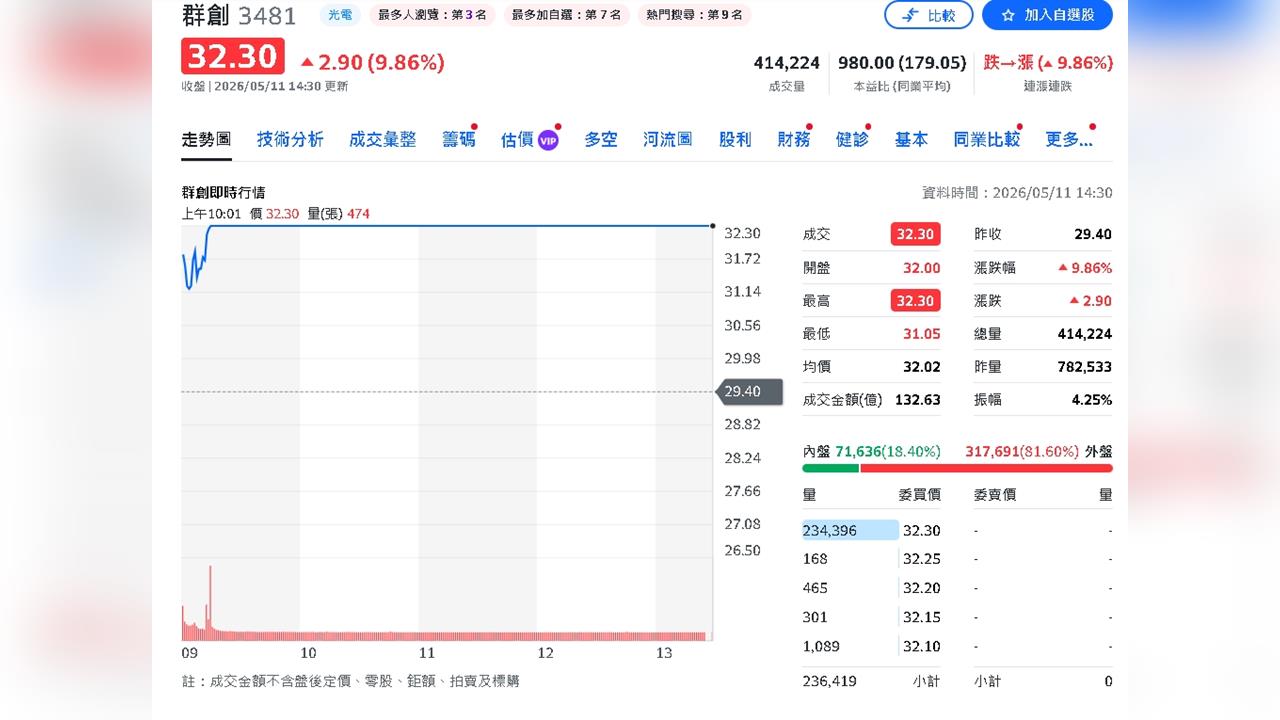Click the 委買價 column header
This screenshot has height=720, width=1280.
[919, 494]
